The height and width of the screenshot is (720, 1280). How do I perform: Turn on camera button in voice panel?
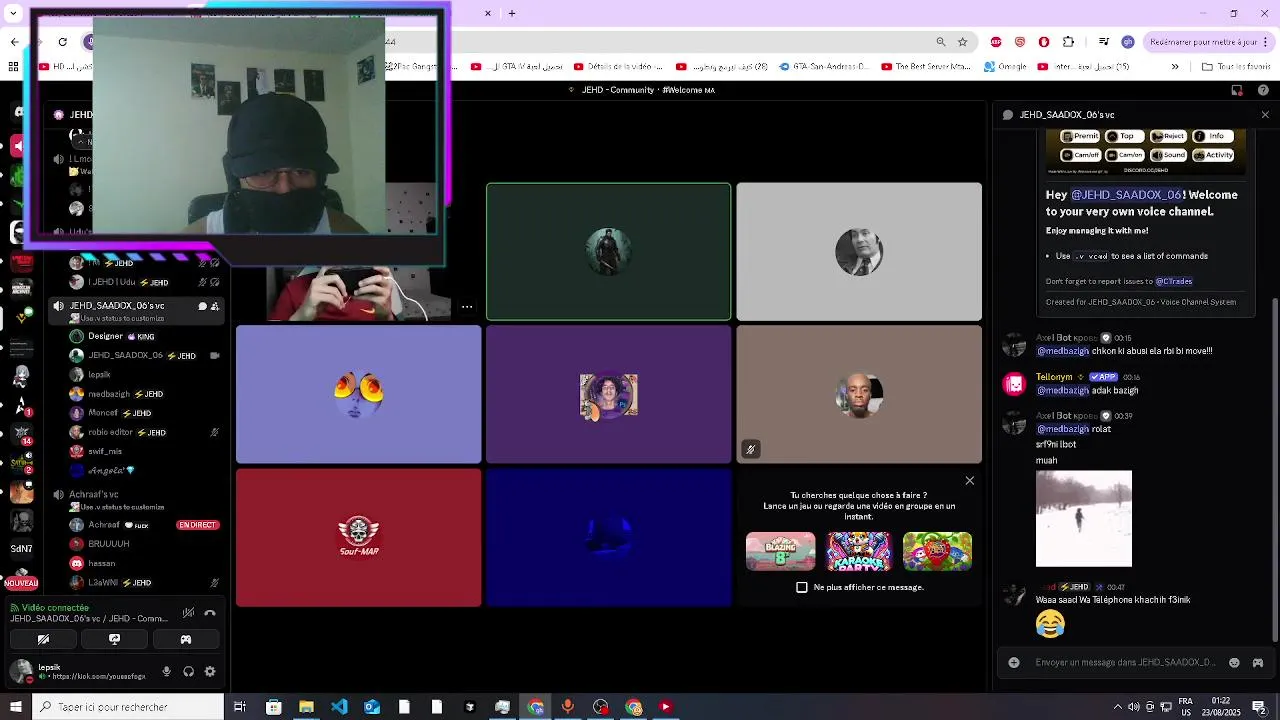point(43,639)
